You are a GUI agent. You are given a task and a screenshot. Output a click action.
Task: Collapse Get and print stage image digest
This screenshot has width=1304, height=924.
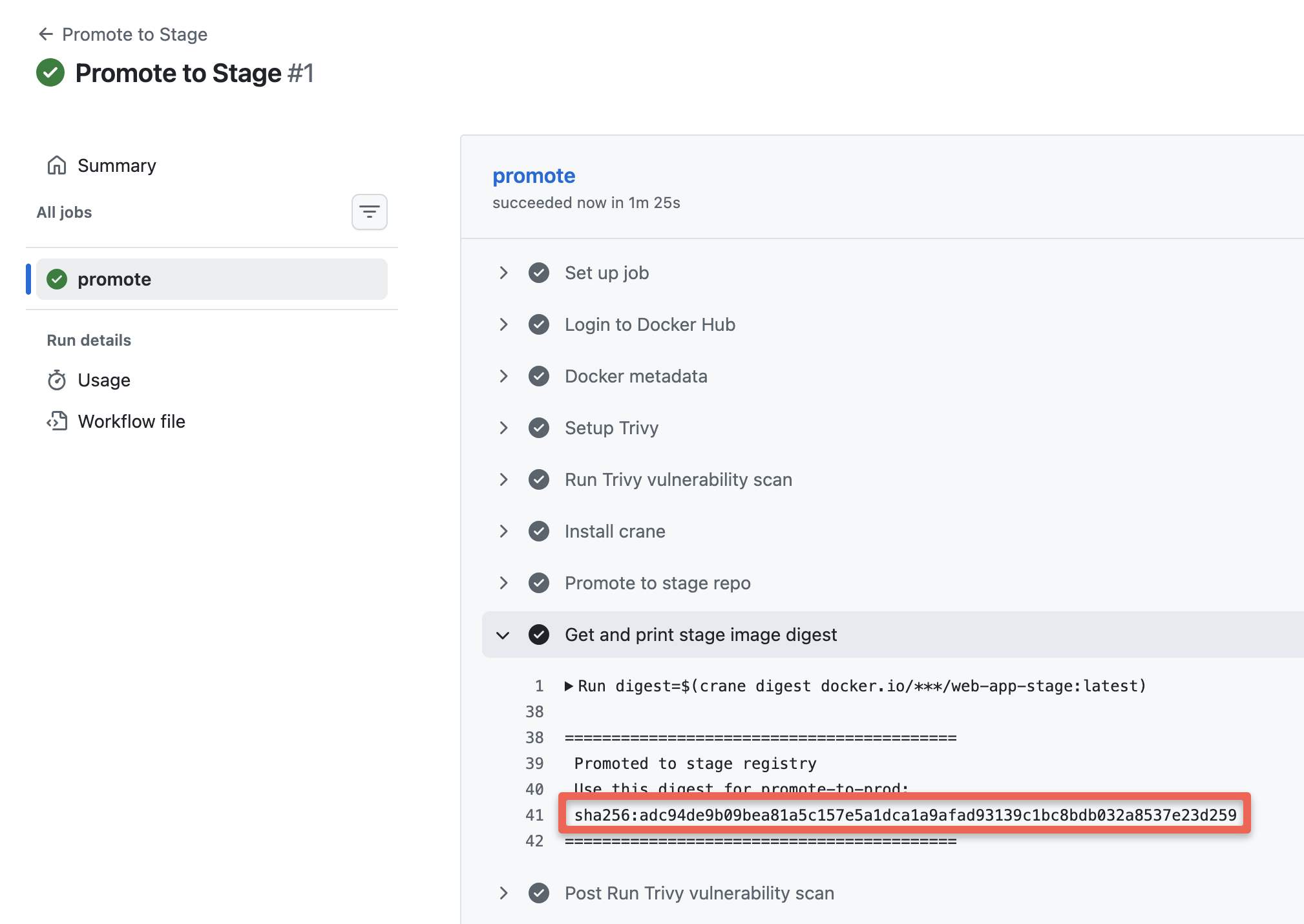click(503, 635)
